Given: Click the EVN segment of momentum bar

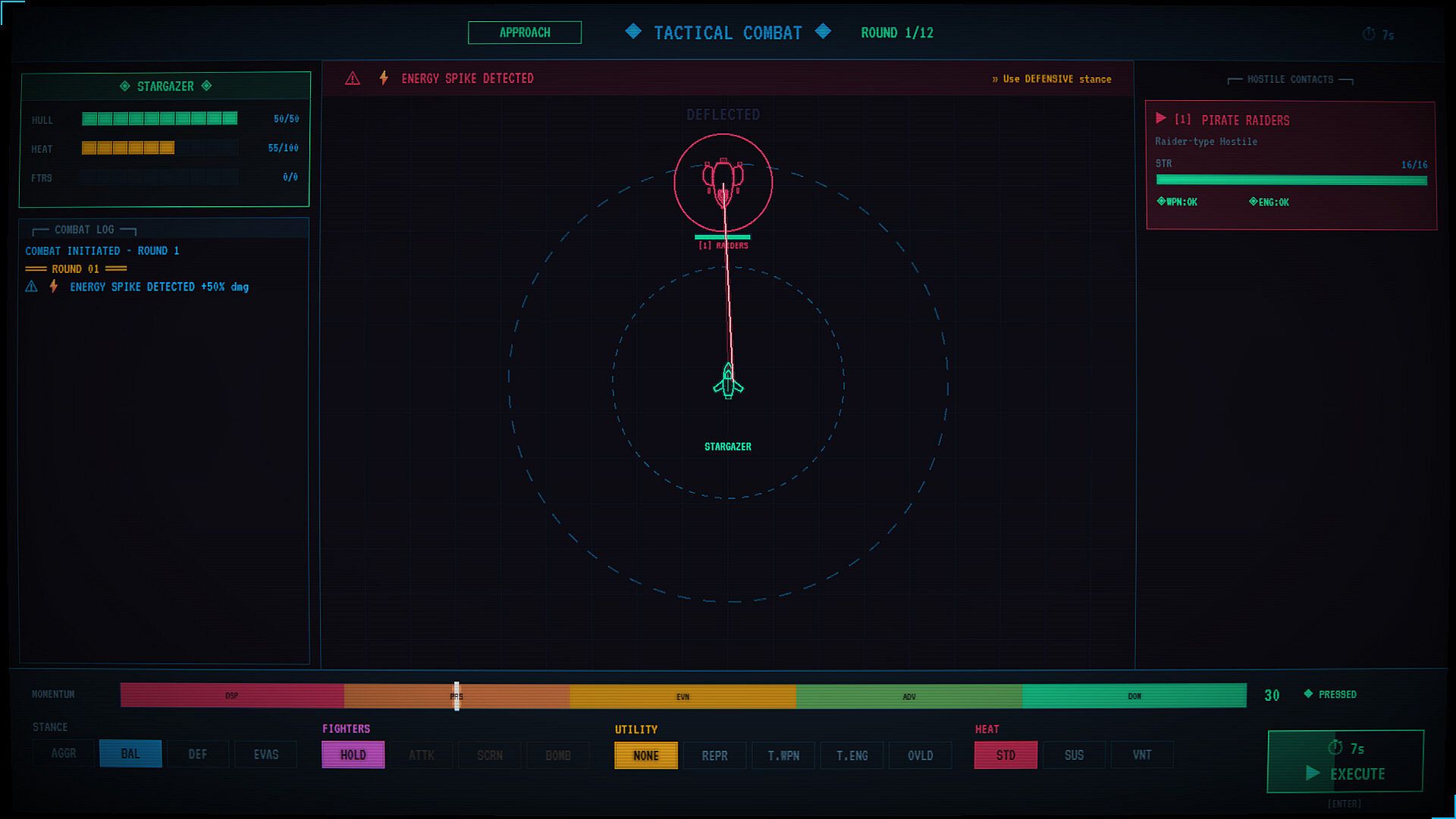Looking at the screenshot, I should 682,695.
